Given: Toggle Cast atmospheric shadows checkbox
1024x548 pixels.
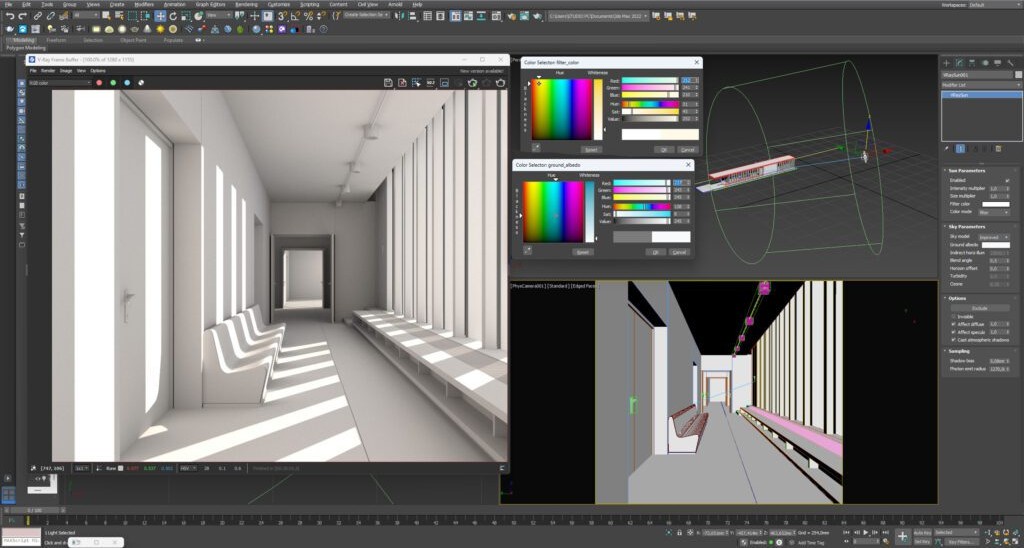Looking at the screenshot, I should (953, 340).
